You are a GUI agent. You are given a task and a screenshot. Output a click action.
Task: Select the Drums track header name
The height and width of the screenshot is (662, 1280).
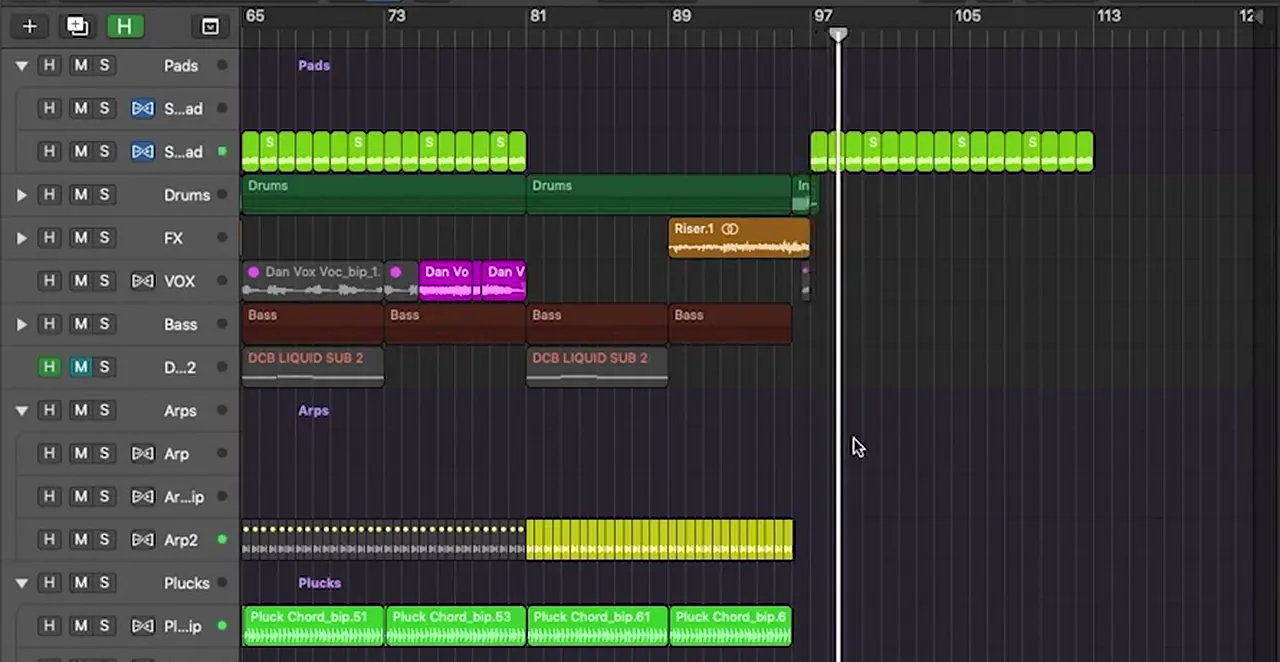click(187, 195)
